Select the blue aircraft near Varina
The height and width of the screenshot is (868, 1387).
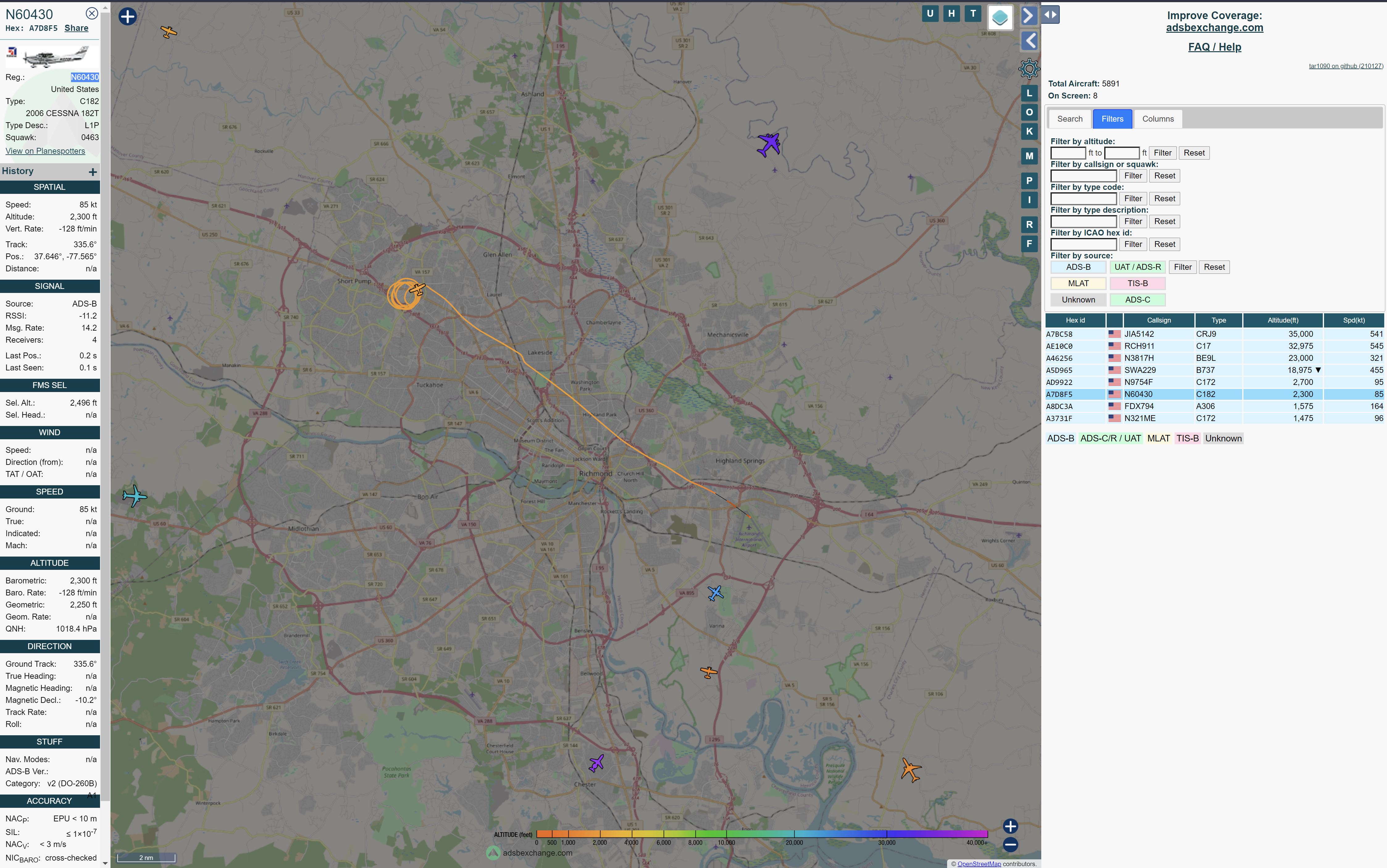(x=715, y=593)
